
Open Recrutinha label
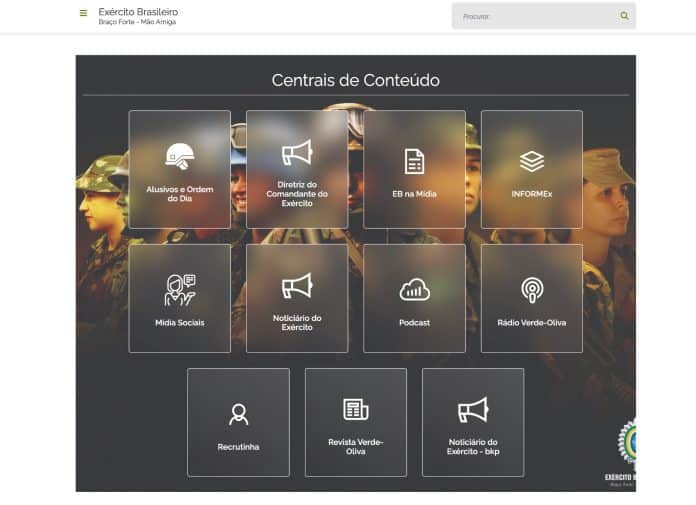238,447
